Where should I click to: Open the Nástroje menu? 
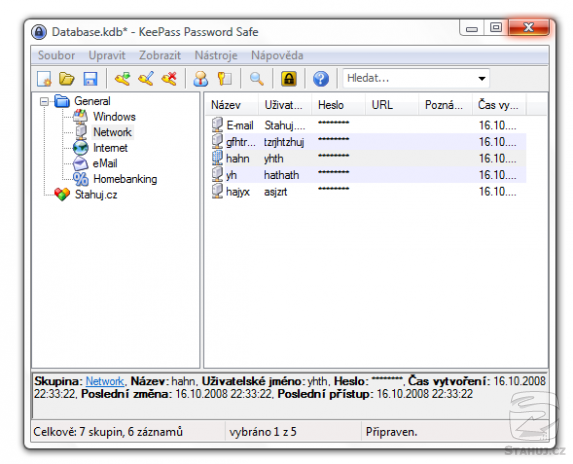point(216,55)
